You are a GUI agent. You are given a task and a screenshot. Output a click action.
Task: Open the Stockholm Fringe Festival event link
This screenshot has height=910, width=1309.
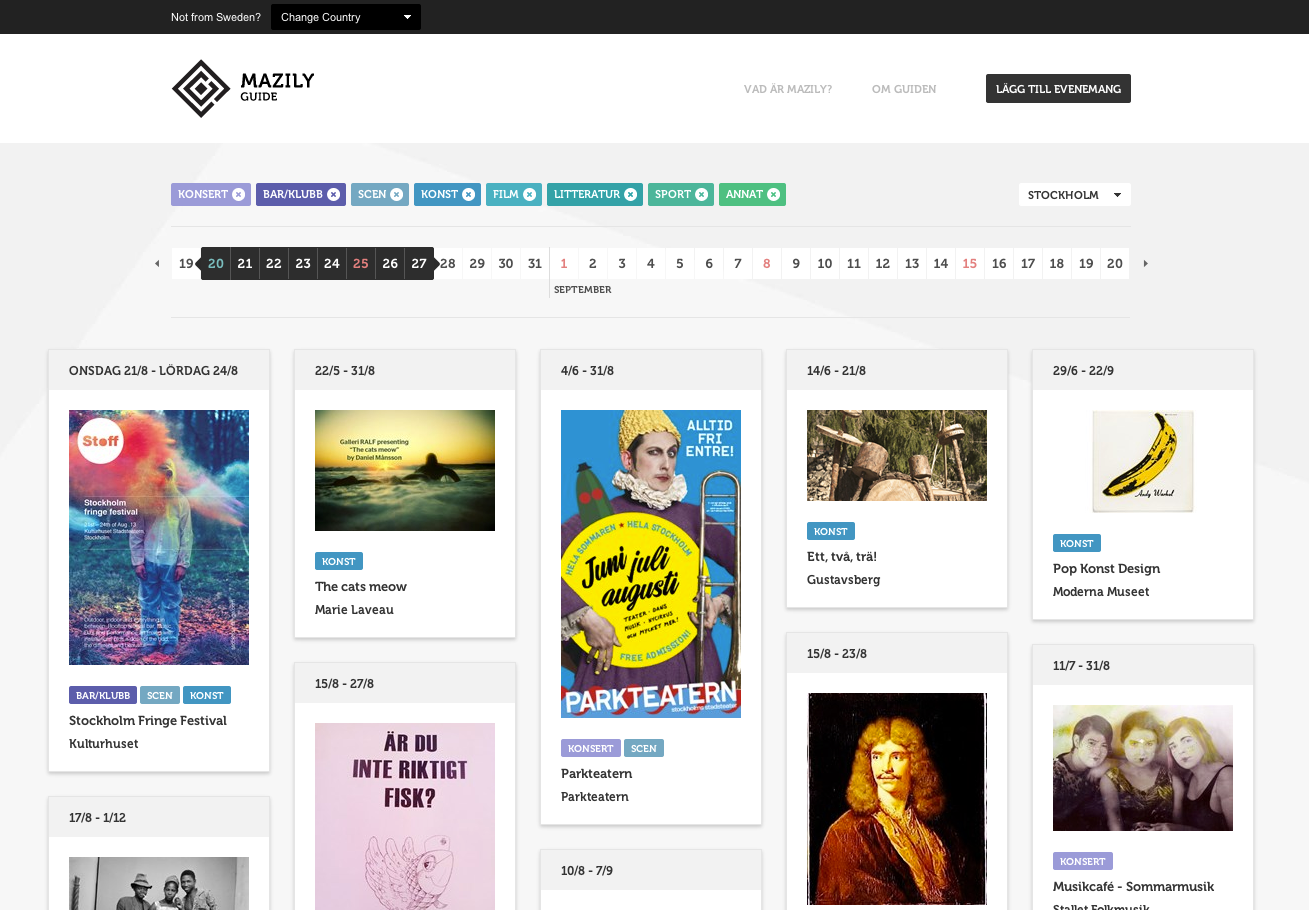(148, 720)
